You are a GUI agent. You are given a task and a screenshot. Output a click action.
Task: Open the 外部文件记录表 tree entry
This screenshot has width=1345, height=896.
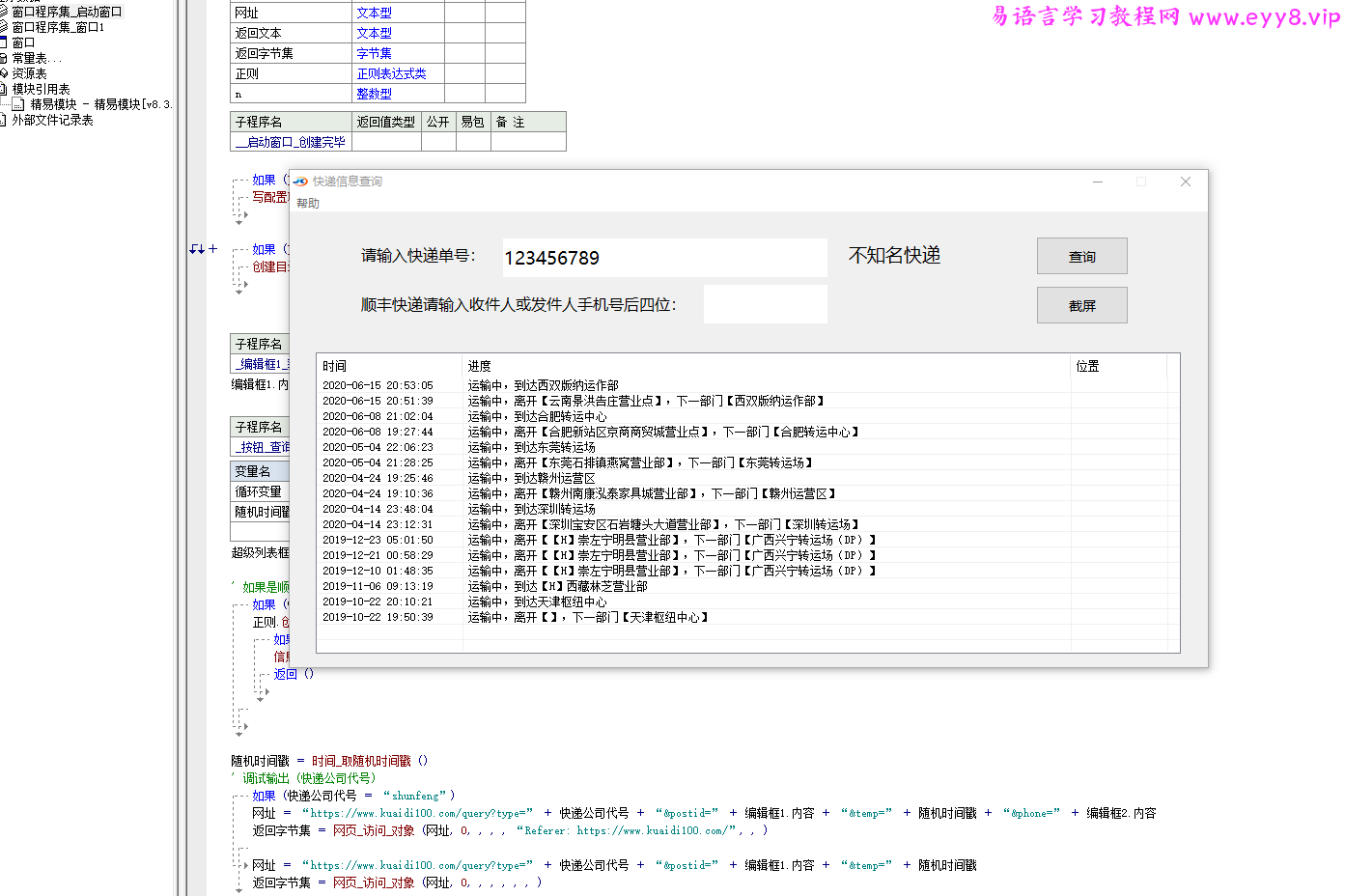click(52, 120)
